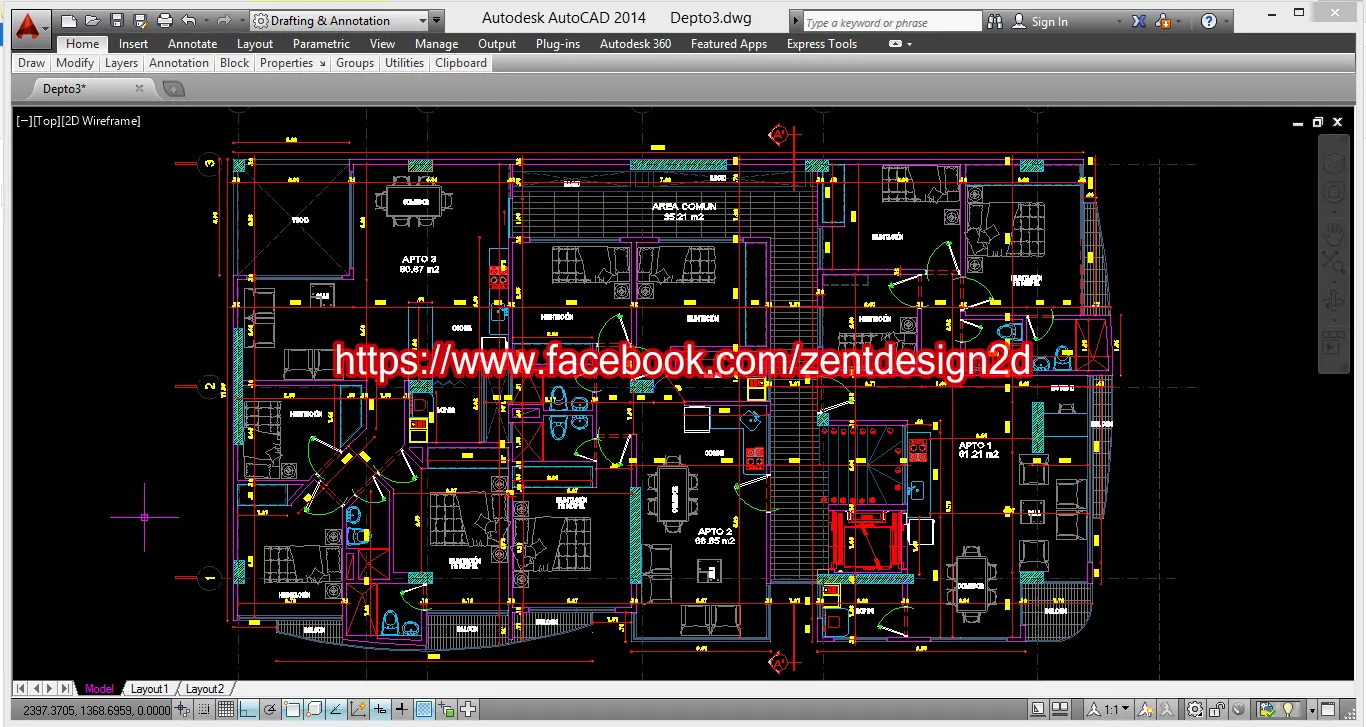Switch to the Insert ribbon tab

click(133, 44)
